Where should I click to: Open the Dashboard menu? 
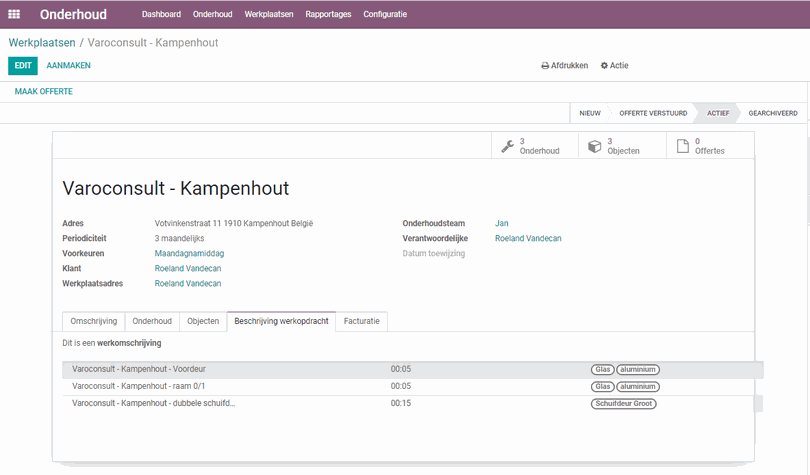[x=161, y=14]
